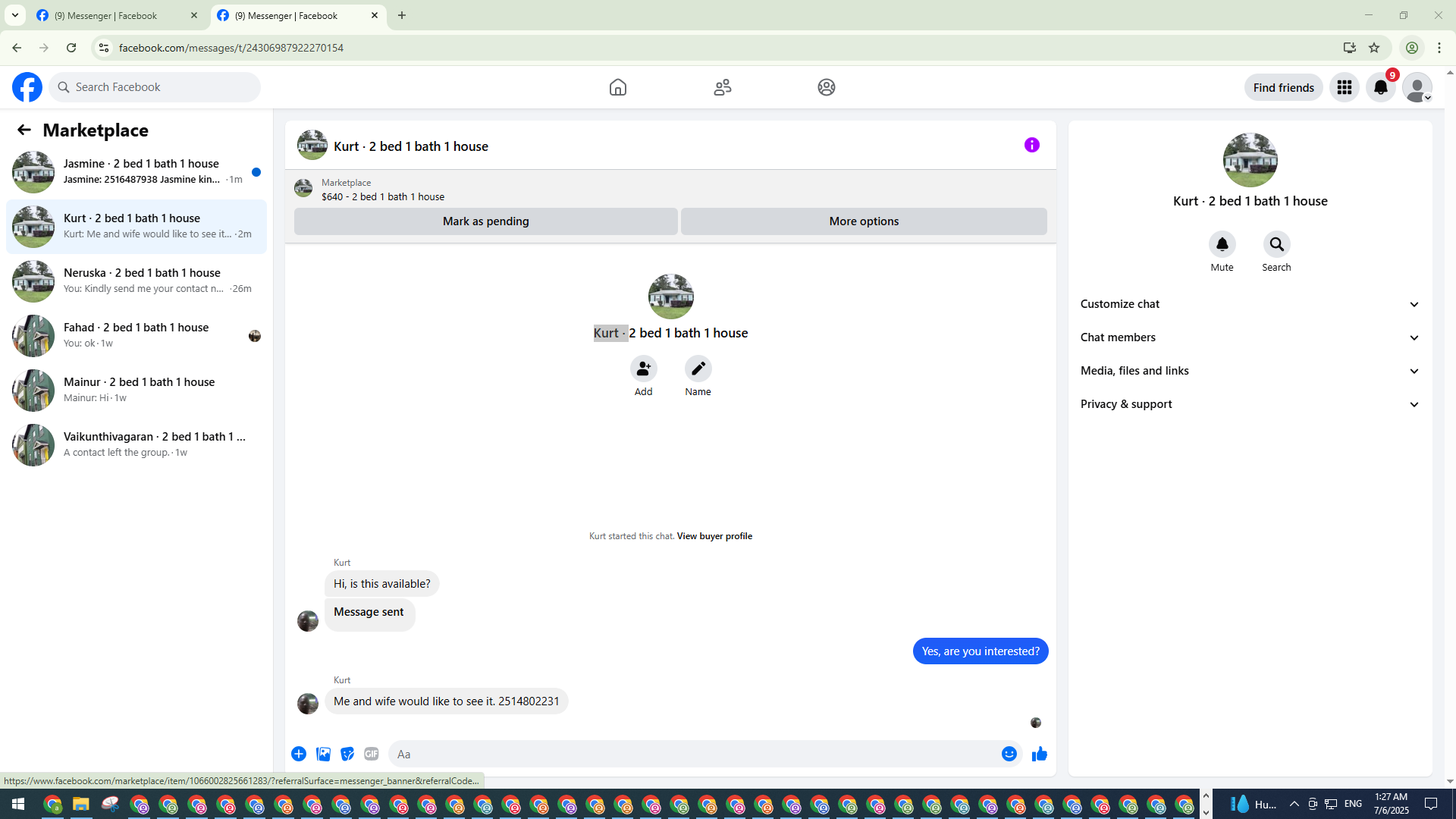The width and height of the screenshot is (1456, 819).
Task: Click the attach photo icon
Action: (323, 754)
